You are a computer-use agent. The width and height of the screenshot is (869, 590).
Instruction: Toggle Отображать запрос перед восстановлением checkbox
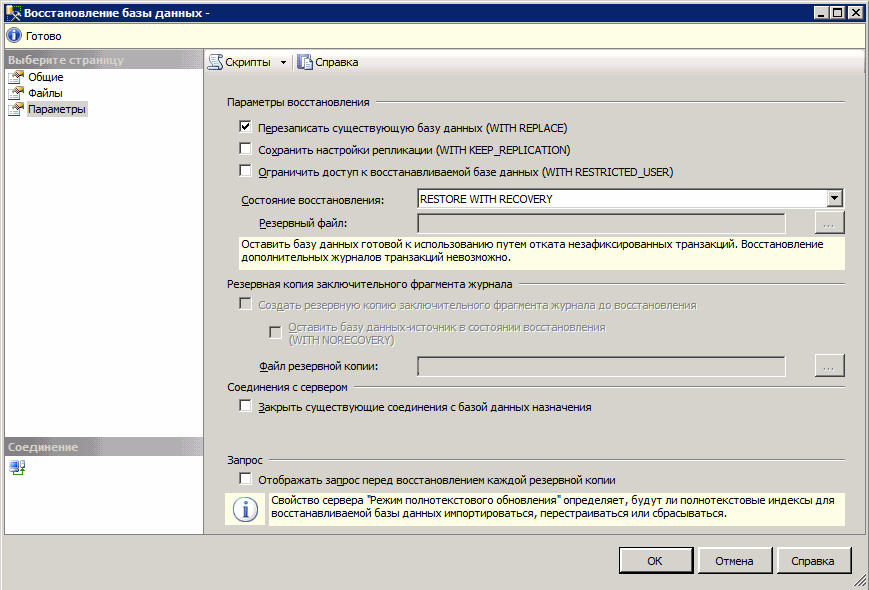click(245, 479)
